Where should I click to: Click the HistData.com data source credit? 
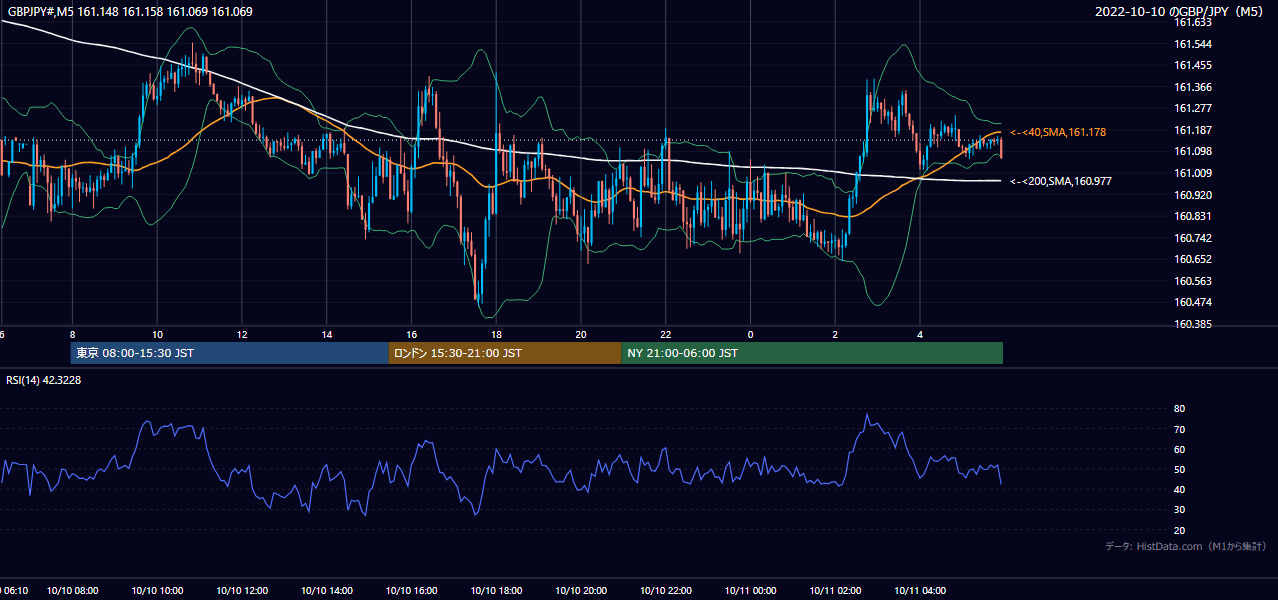pyautogui.click(x=1185, y=546)
